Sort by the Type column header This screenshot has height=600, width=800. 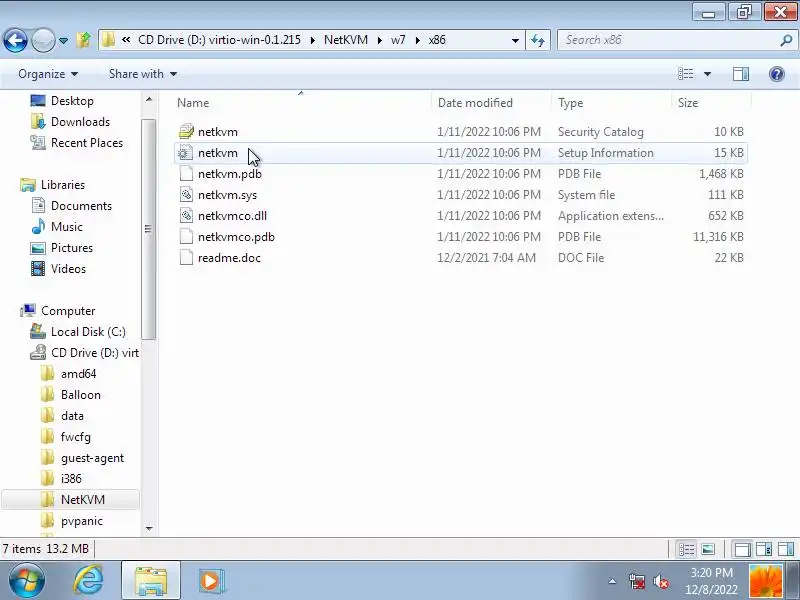[x=570, y=103]
